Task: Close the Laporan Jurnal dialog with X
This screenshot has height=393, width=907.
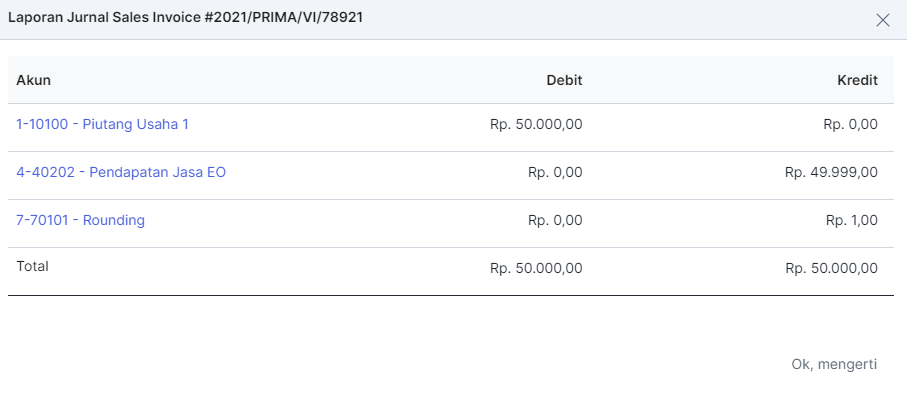Action: pyautogui.click(x=882, y=20)
